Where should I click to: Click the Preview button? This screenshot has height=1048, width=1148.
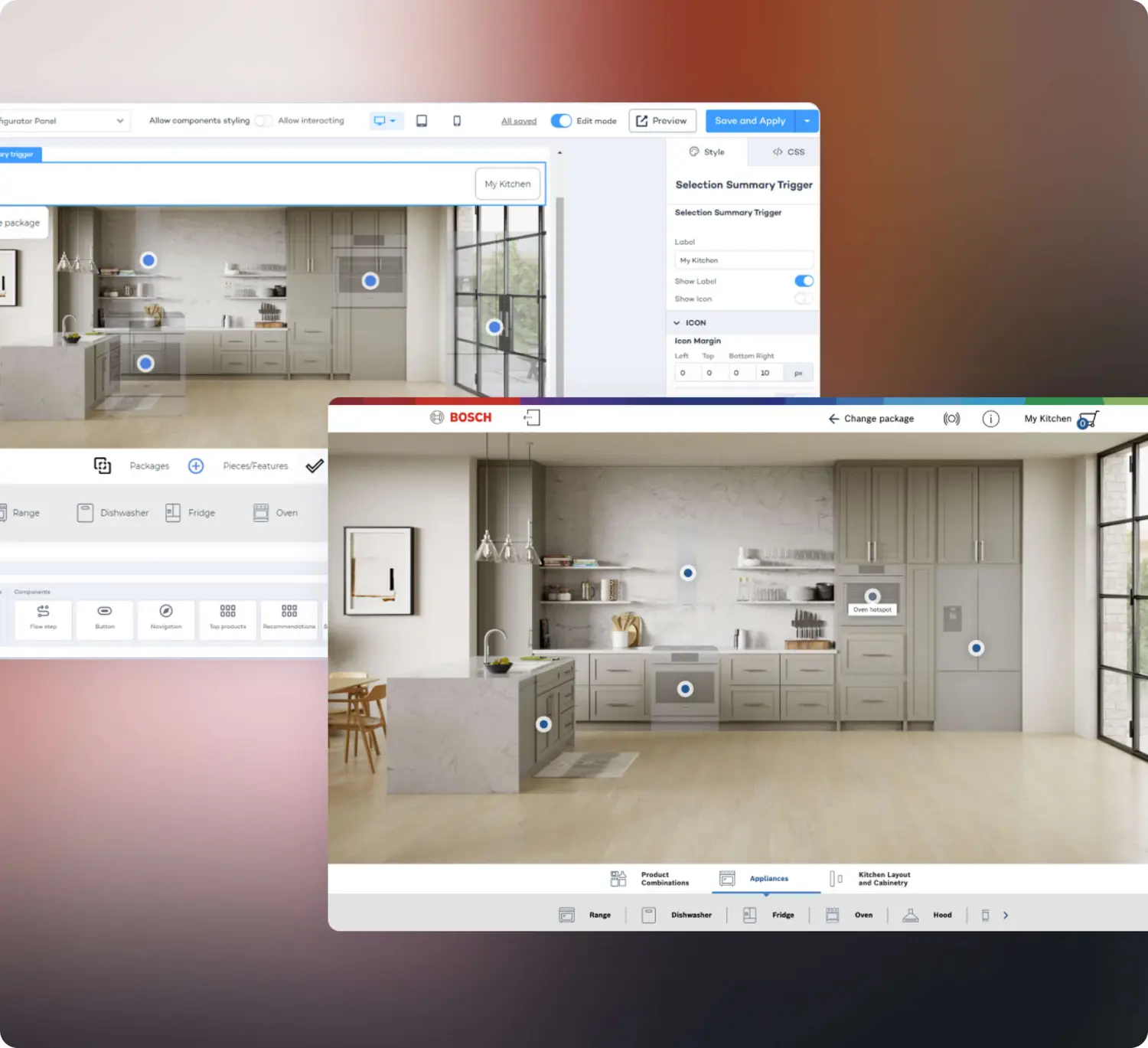click(662, 121)
